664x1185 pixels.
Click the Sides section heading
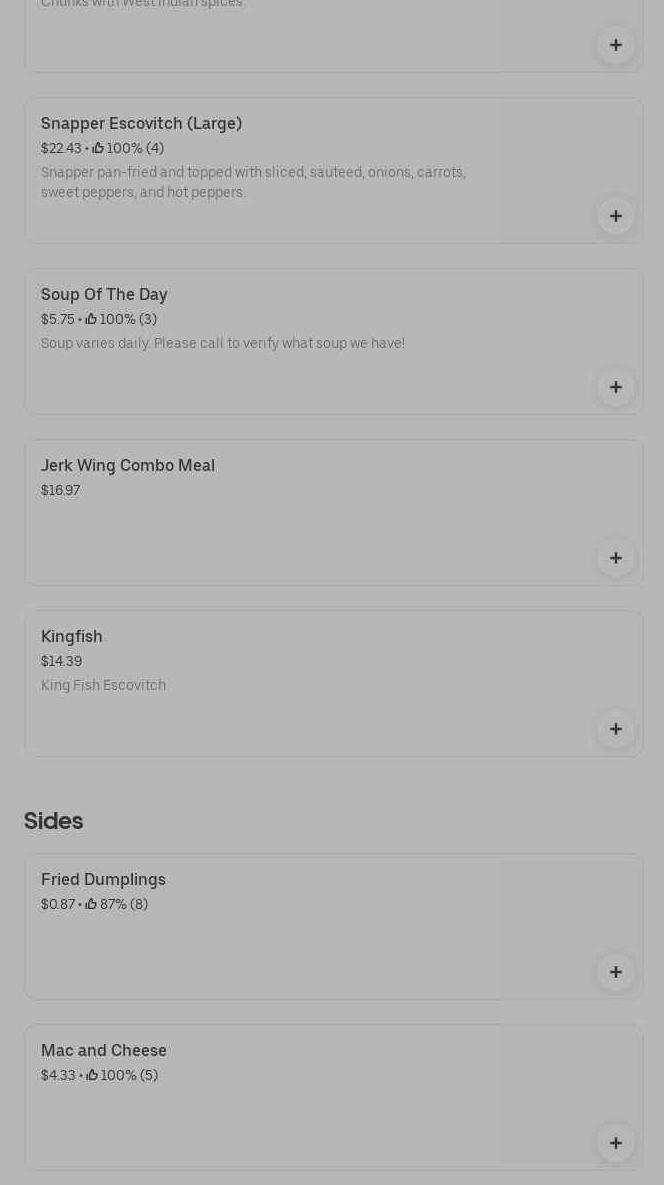(53, 821)
